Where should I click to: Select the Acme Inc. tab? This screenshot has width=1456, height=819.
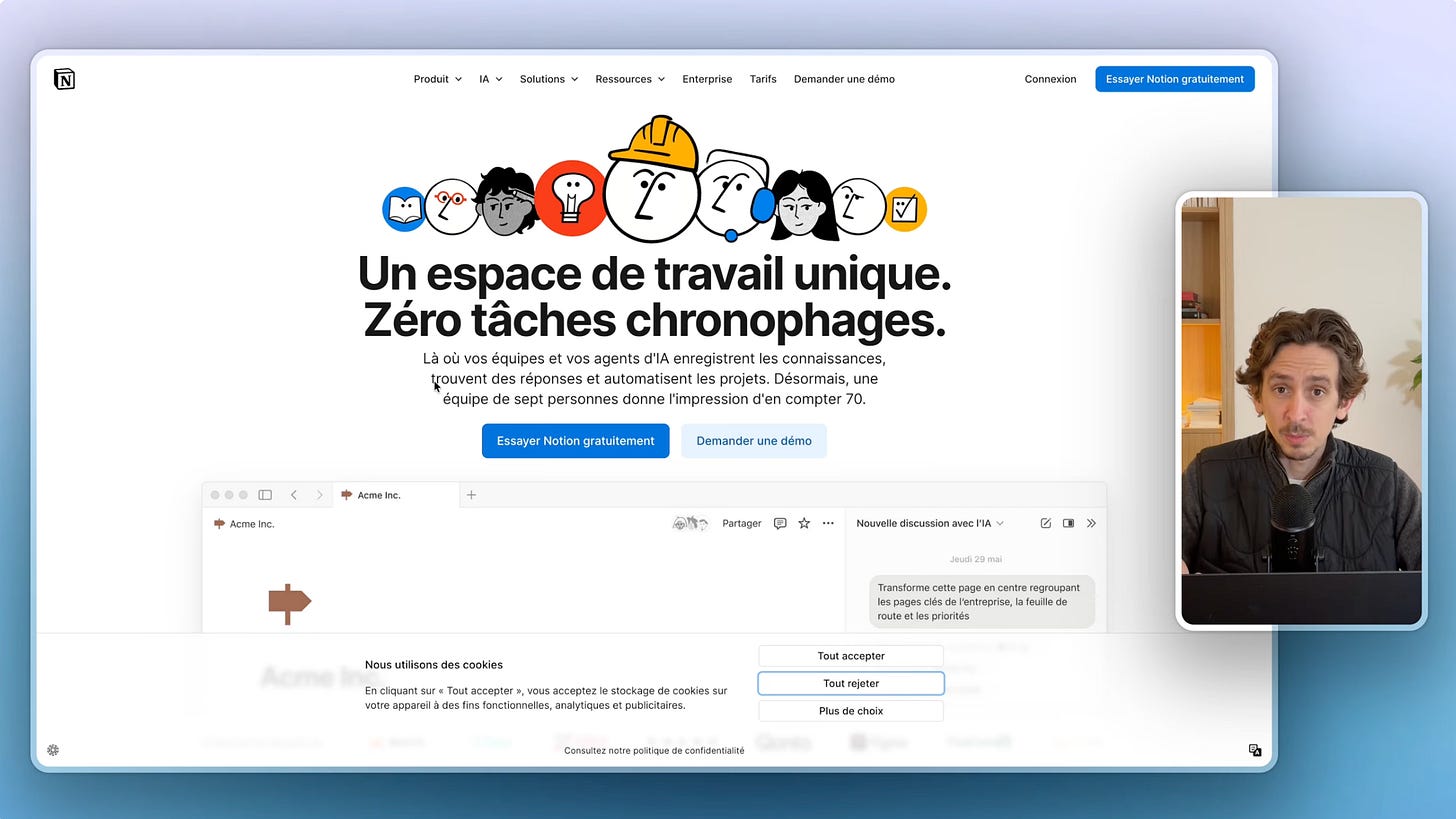pos(396,495)
